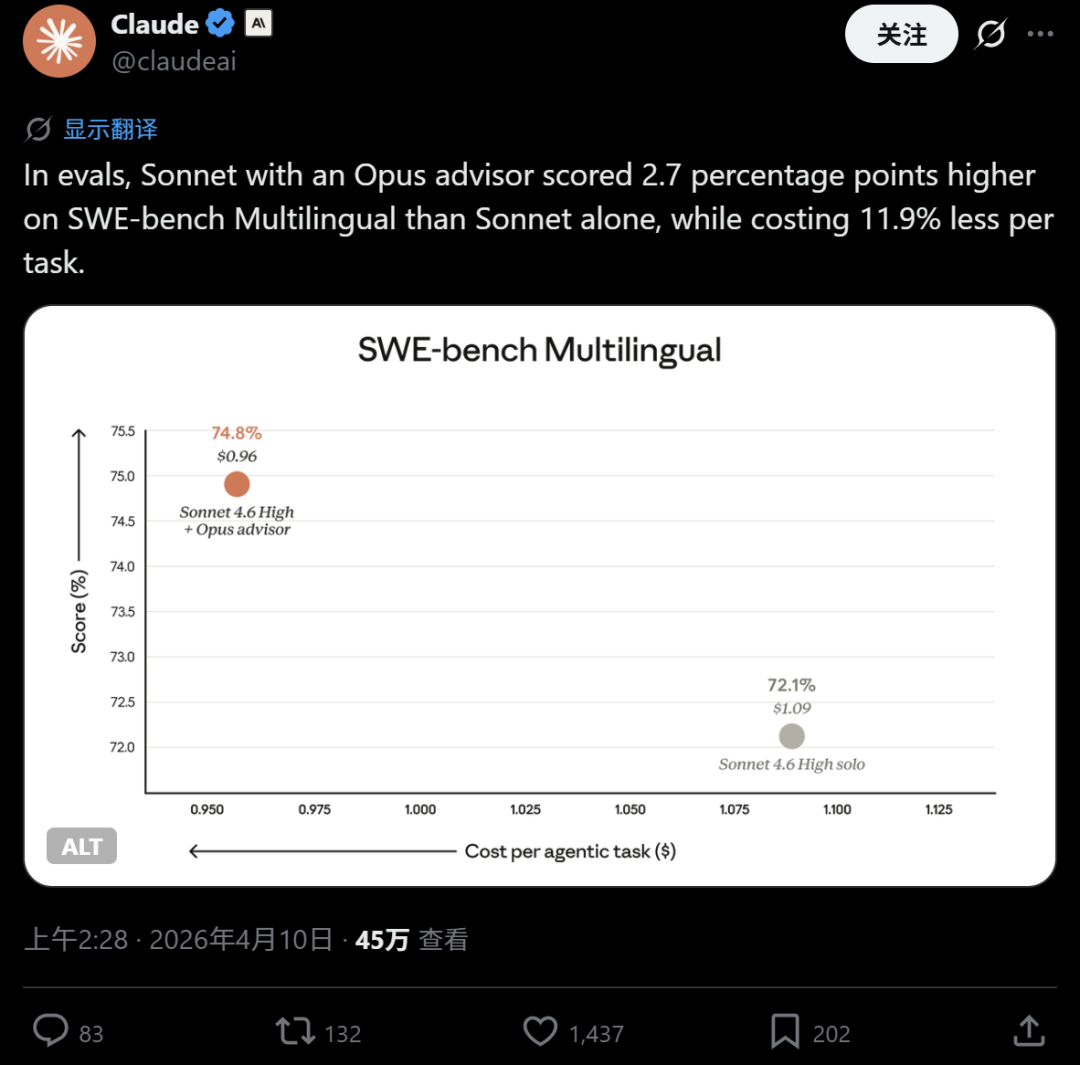Image resolution: width=1080 pixels, height=1065 pixels.
Task: Click the Anthropic affiliation badge
Action: [x=258, y=24]
